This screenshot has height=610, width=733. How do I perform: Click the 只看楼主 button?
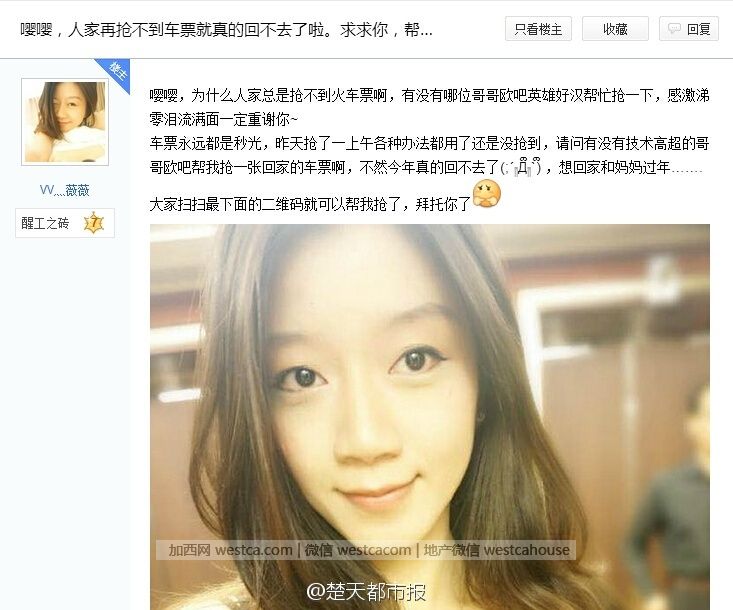[x=538, y=29]
